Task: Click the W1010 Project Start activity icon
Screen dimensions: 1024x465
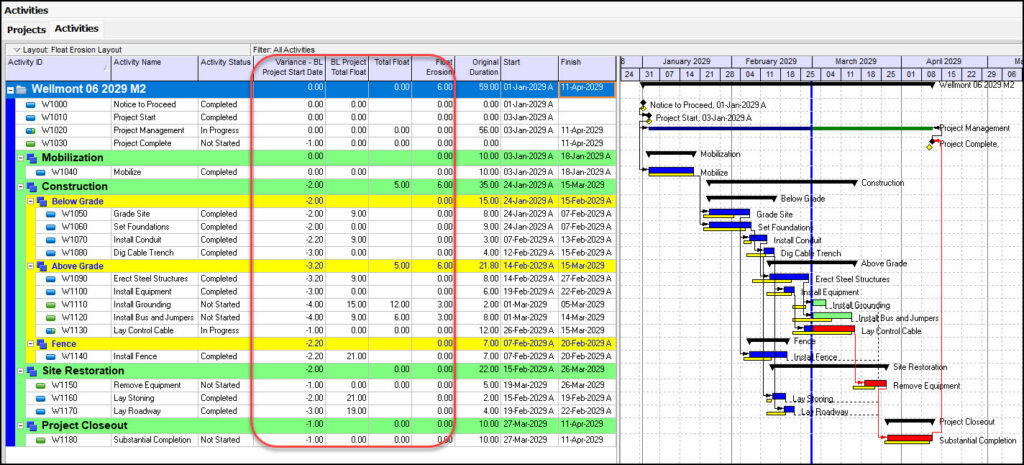Action: (31, 118)
